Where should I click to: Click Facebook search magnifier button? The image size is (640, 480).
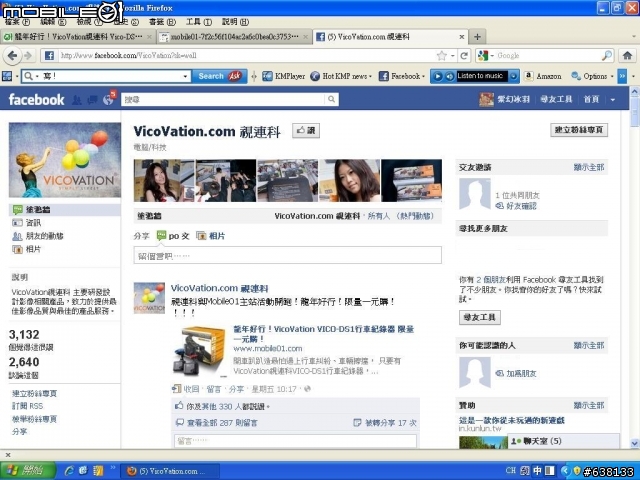[331, 99]
